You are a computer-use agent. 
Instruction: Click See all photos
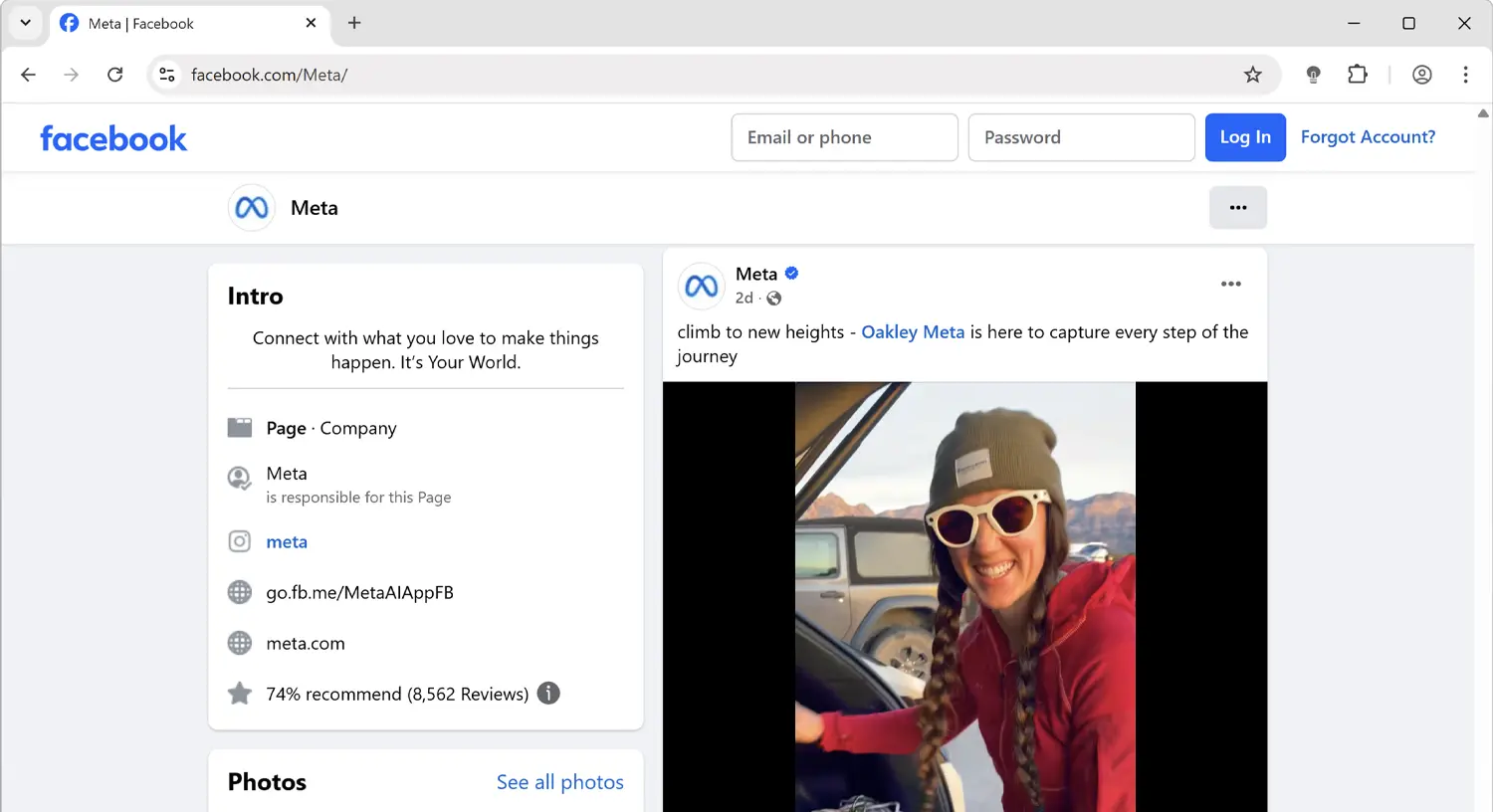tap(560, 782)
